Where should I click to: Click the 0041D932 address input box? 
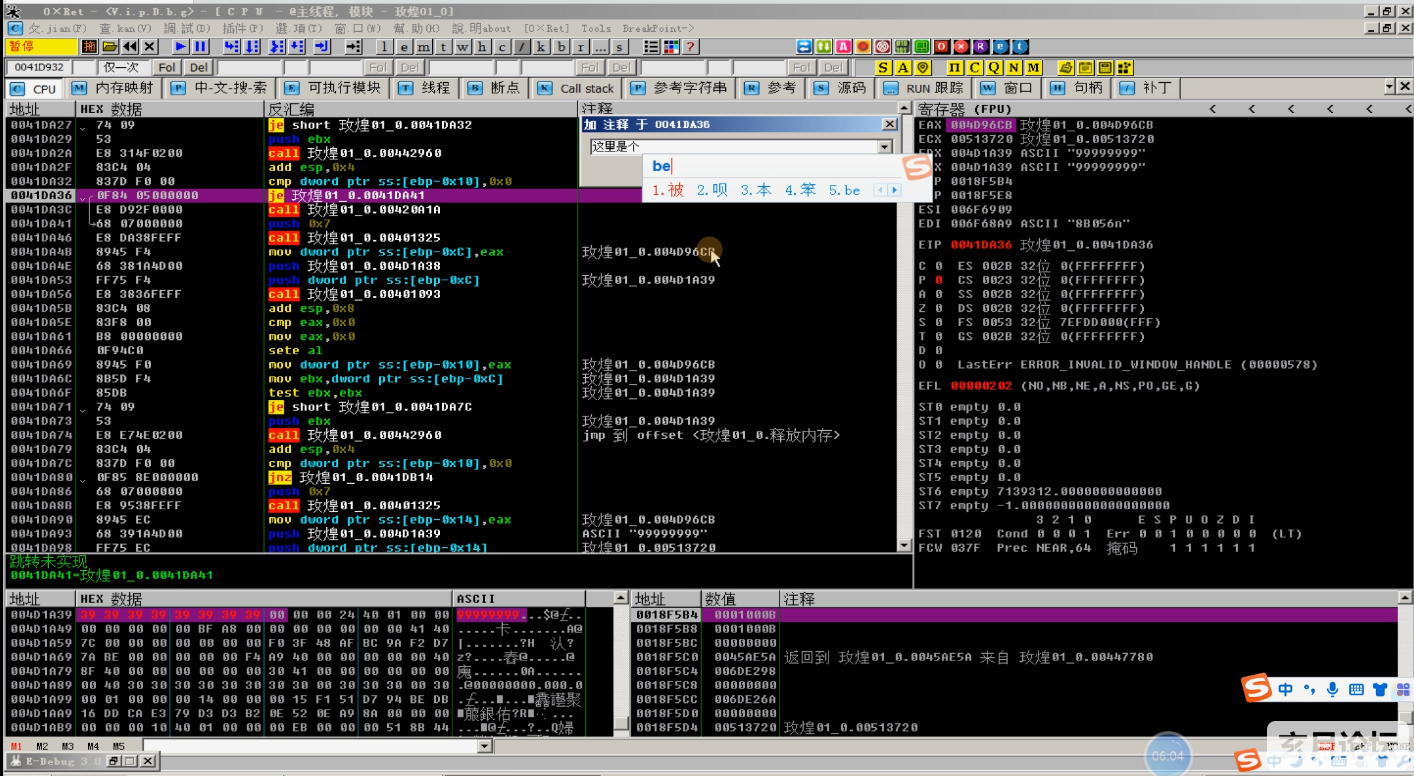click(x=40, y=68)
